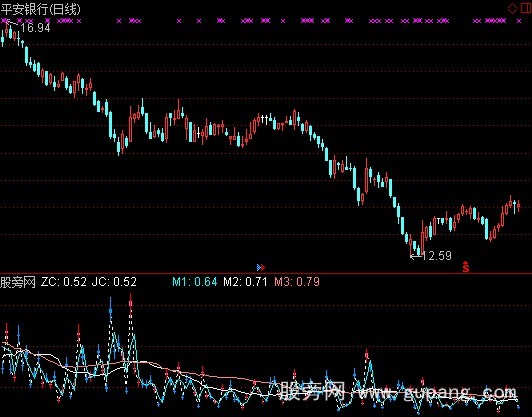The width and height of the screenshot is (532, 417).
Task: Click the ZC: 0.52 value
Action: click(63, 282)
